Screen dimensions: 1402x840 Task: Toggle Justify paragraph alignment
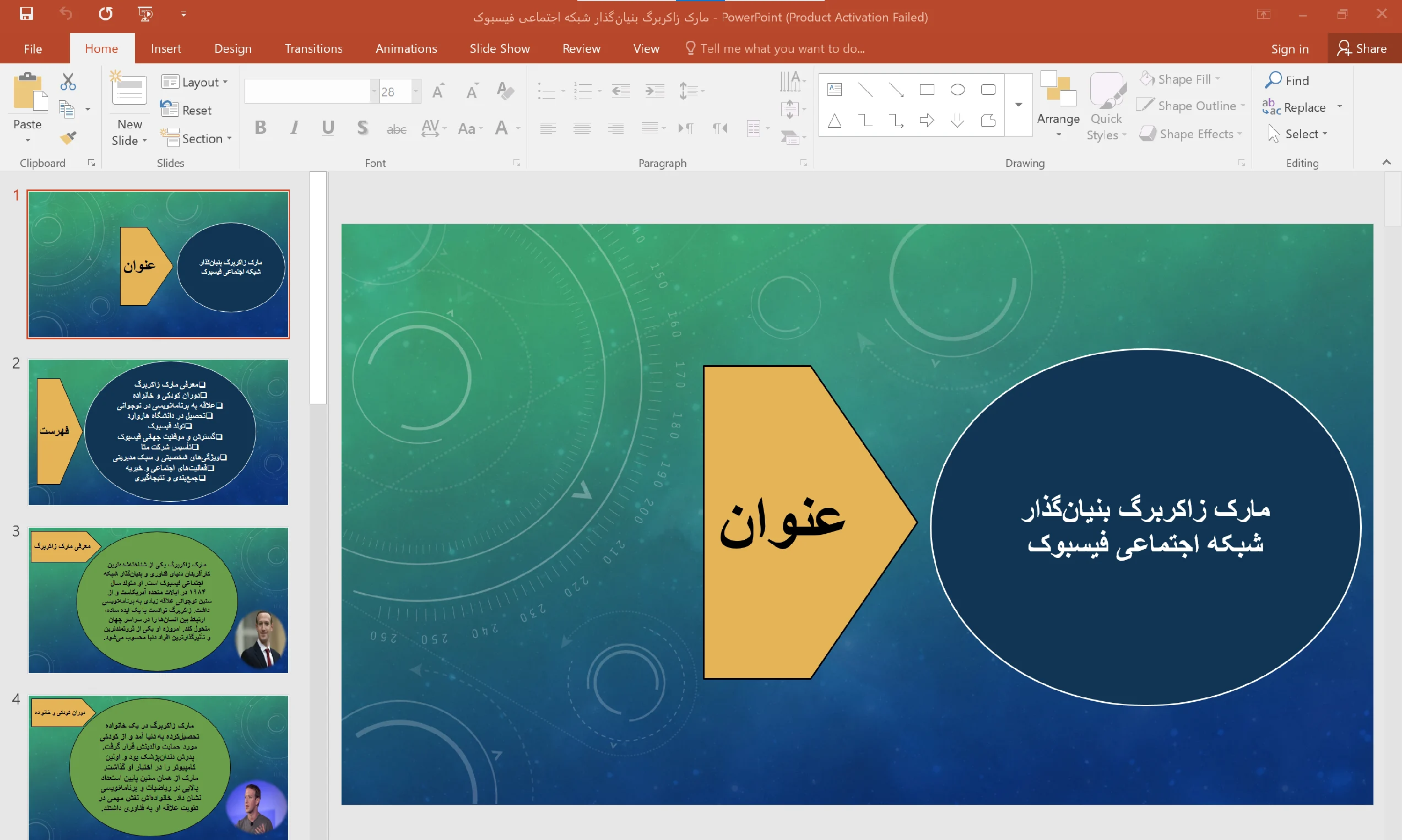[650, 128]
